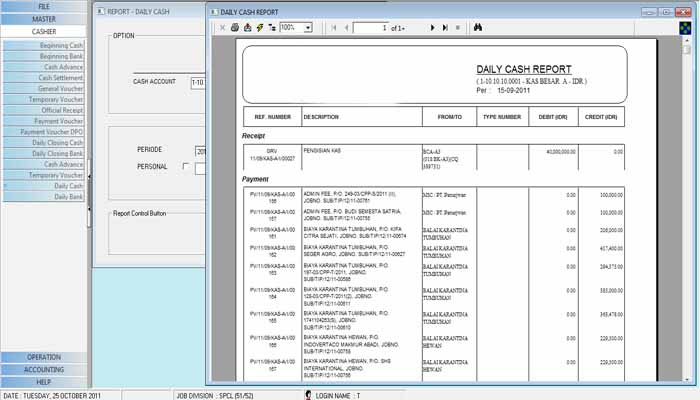Image resolution: width=700 pixels, height=400 pixels.
Task: Open Beginning Bank
Action: pyautogui.click(x=44, y=56)
